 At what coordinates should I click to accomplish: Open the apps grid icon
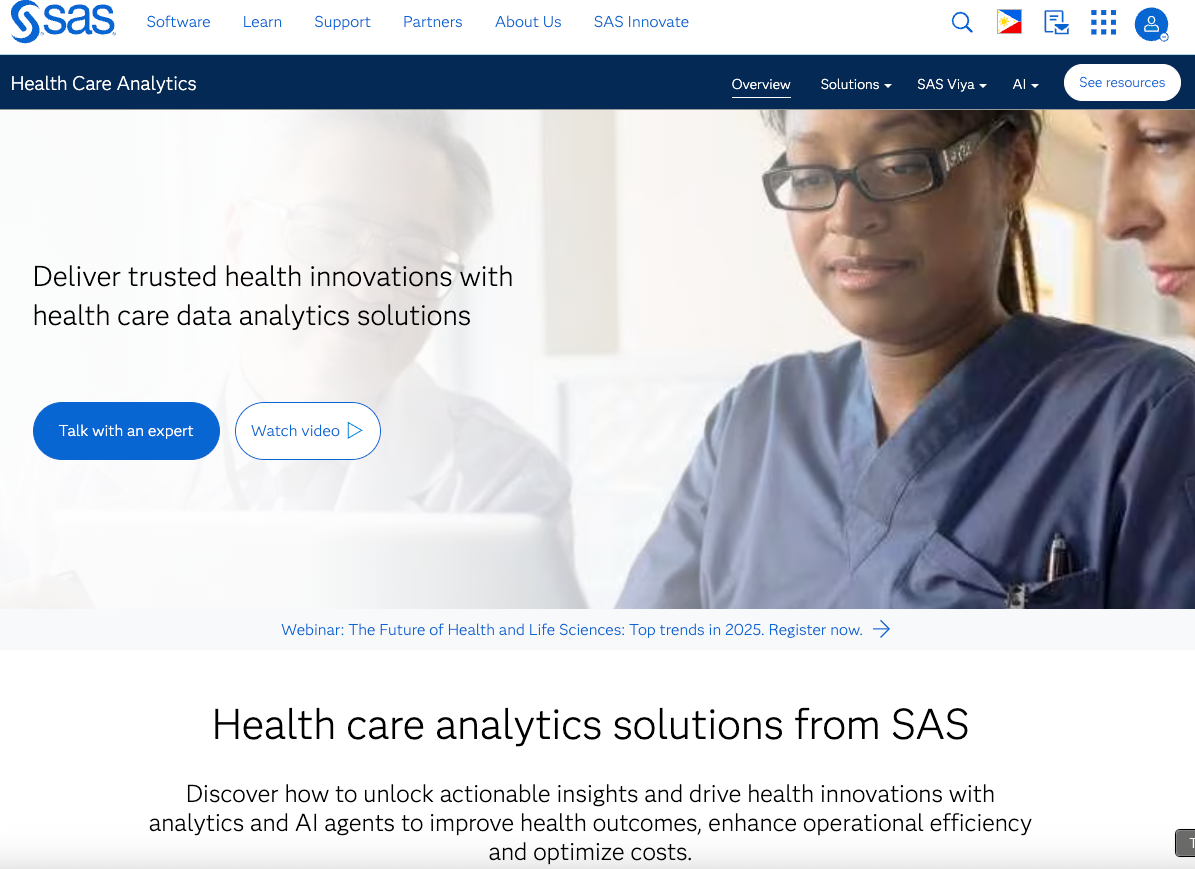point(1103,22)
